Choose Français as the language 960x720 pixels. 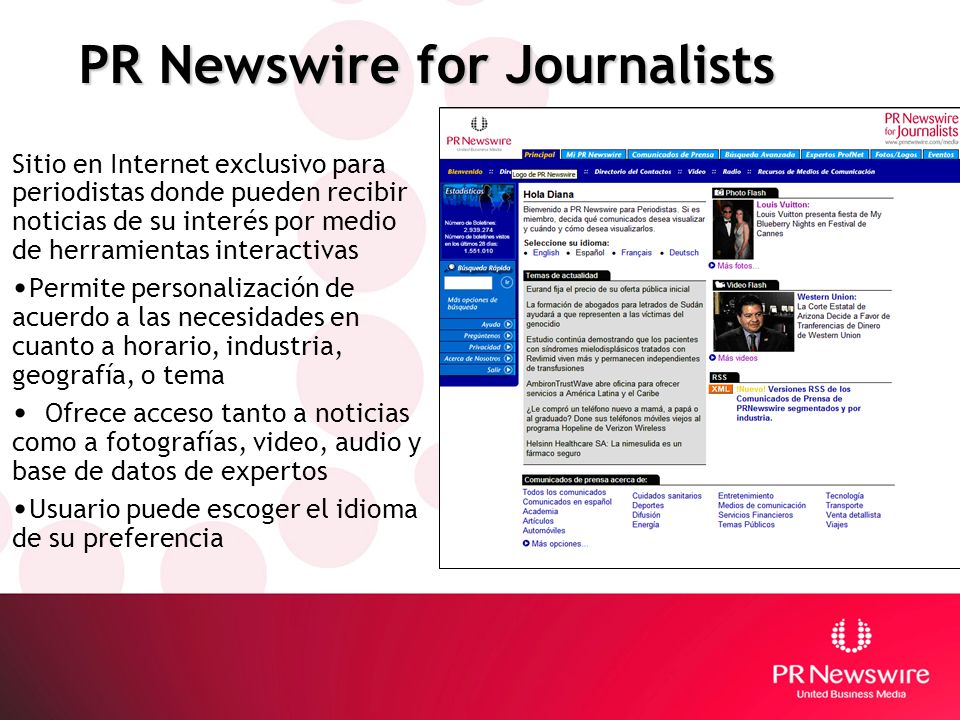636,253
